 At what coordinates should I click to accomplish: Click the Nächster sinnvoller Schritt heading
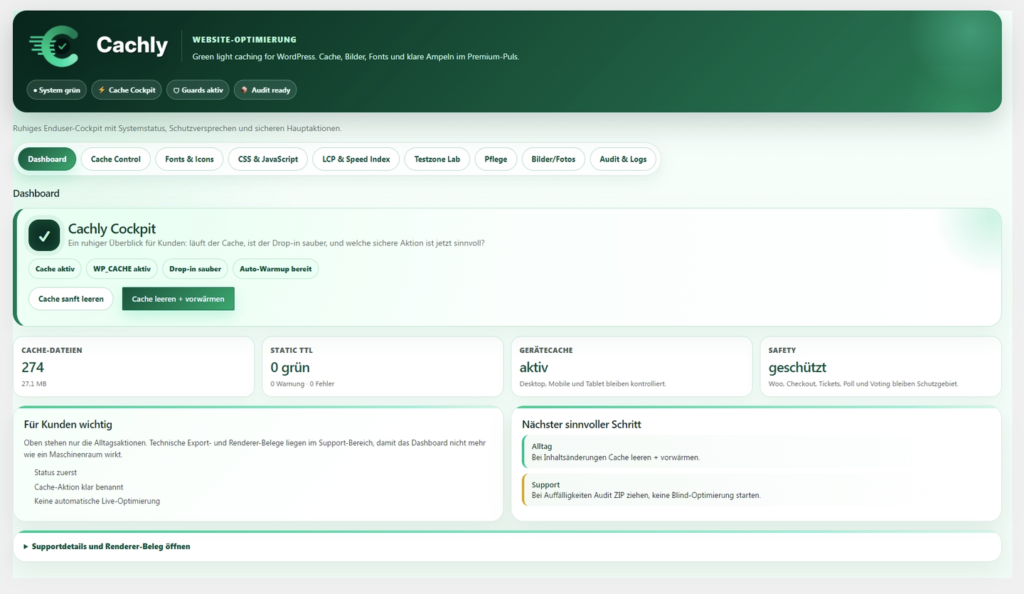click(581, 424)
